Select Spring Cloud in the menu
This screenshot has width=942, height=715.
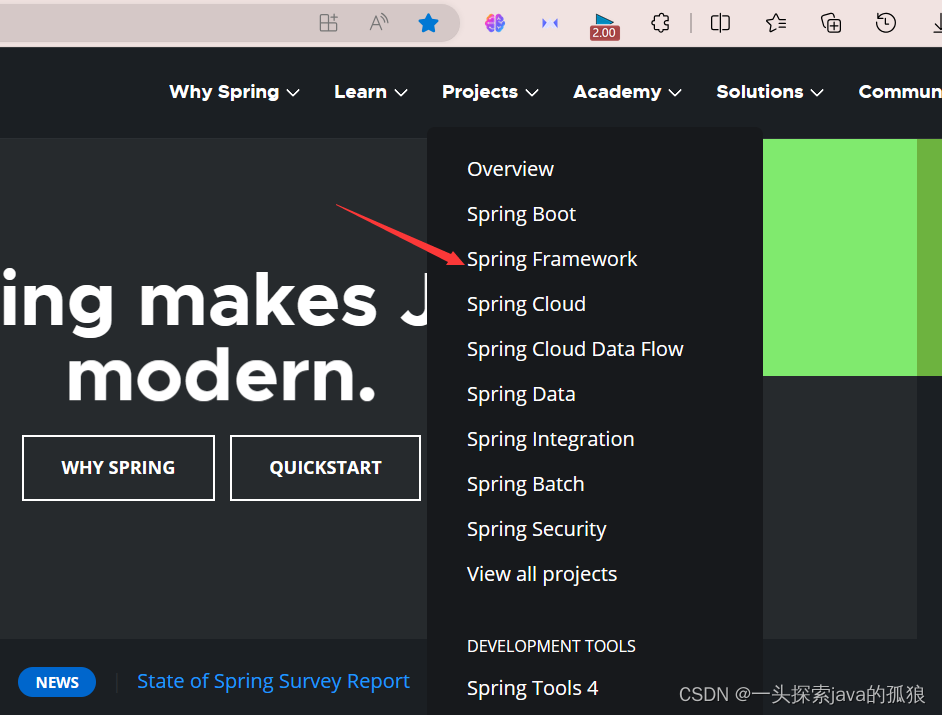pos(526,305)
